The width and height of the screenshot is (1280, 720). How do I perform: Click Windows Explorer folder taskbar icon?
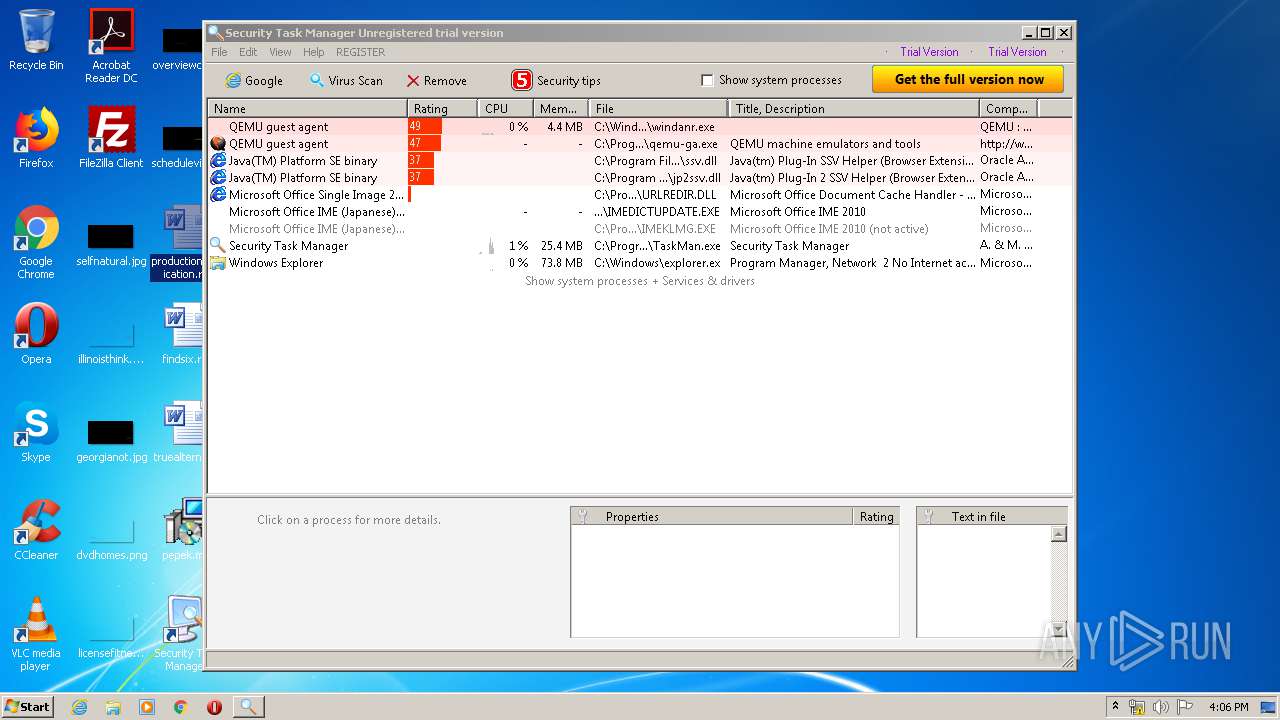[113, 707]
